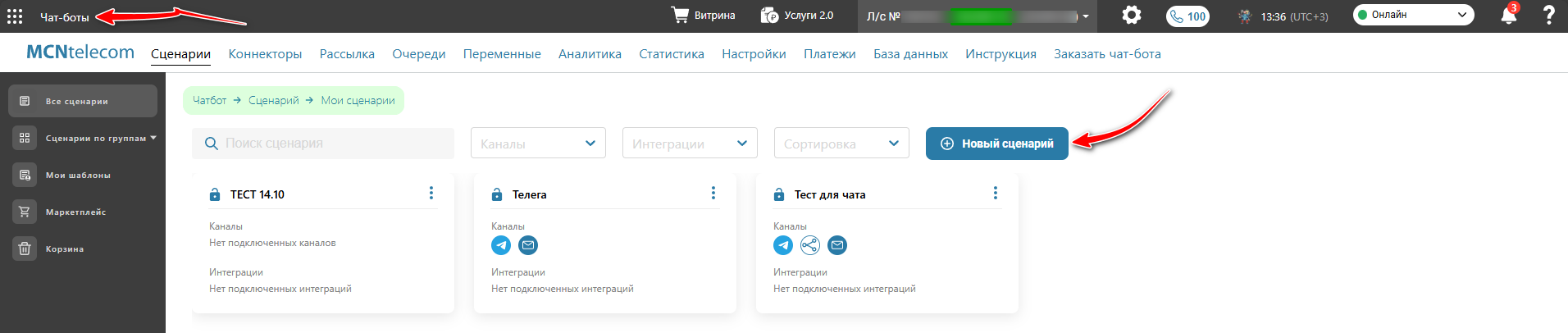Open the Интеграции filter dropdown
This screenshot has height=333, width=1568.
tap(690, 143)
